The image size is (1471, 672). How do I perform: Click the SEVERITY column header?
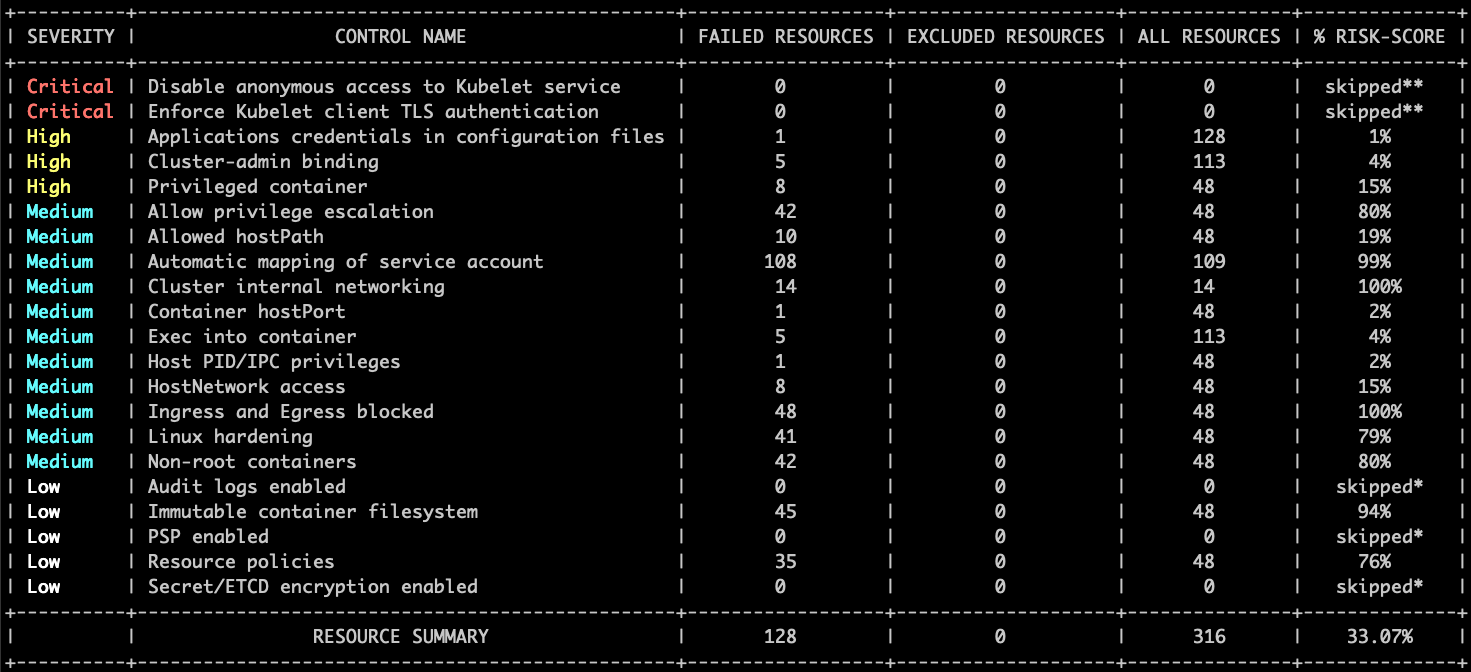pos(70,37)
